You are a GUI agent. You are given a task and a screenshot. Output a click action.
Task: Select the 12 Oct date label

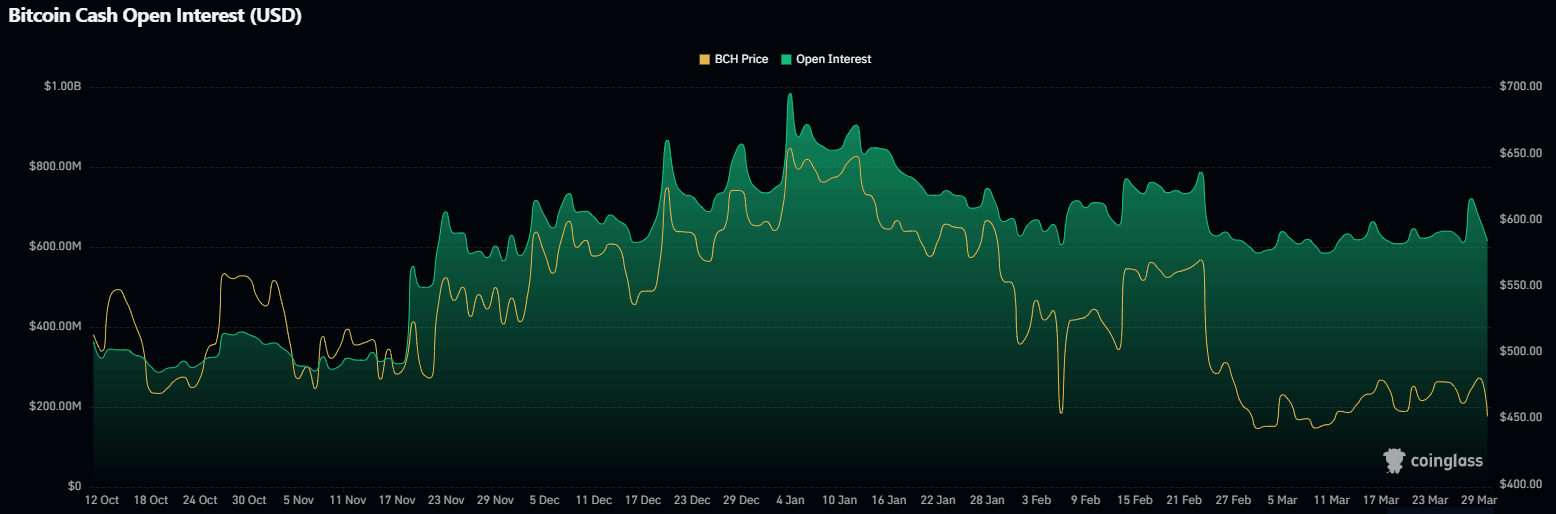coord(102,500)
